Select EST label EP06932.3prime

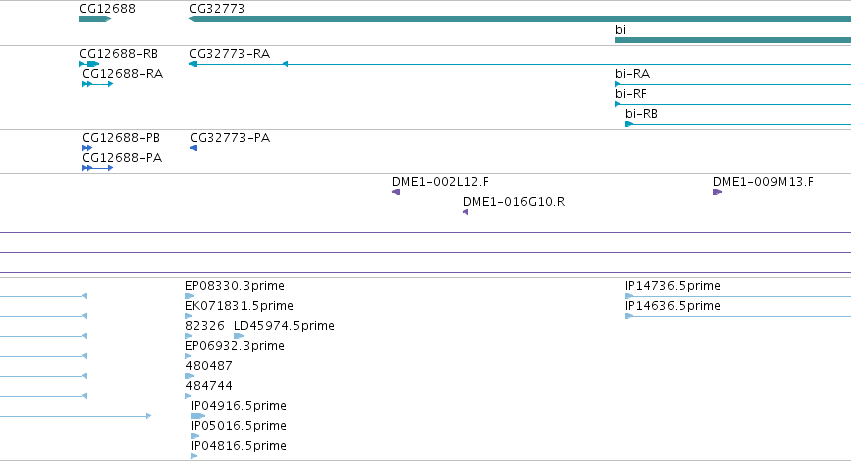(x=235, y=346)
